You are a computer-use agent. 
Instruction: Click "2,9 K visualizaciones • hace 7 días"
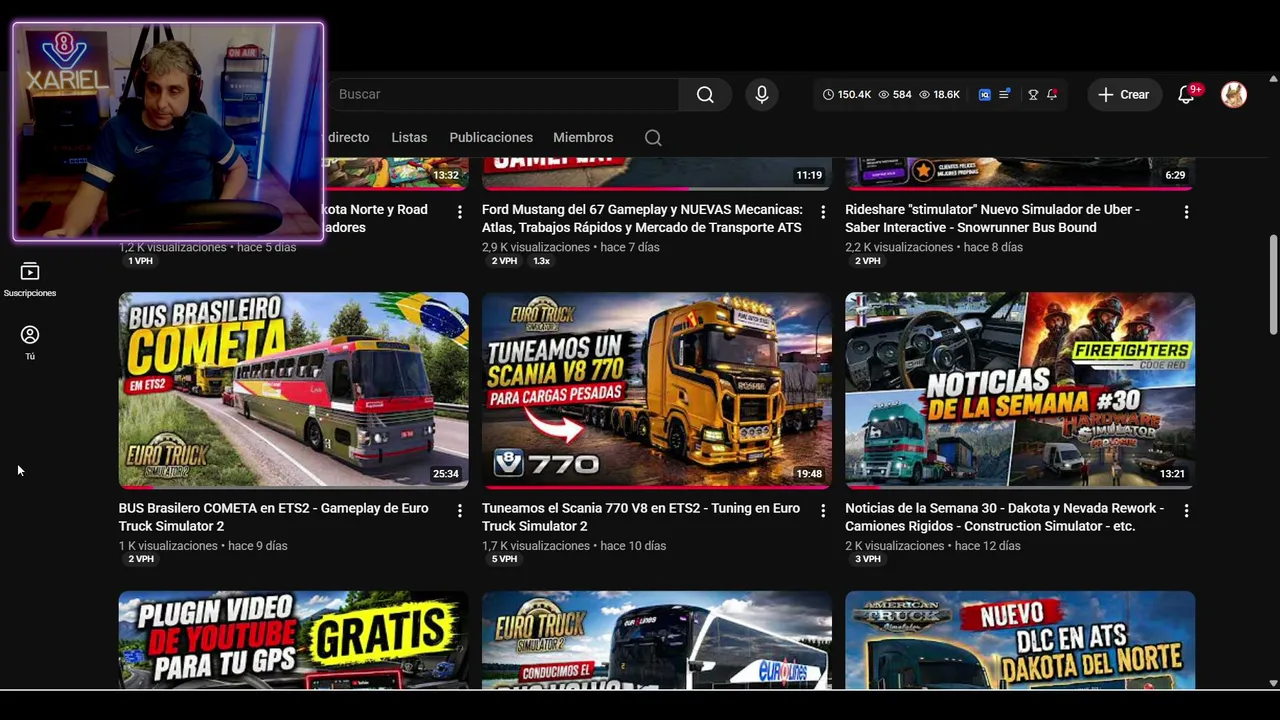point(571,247)
